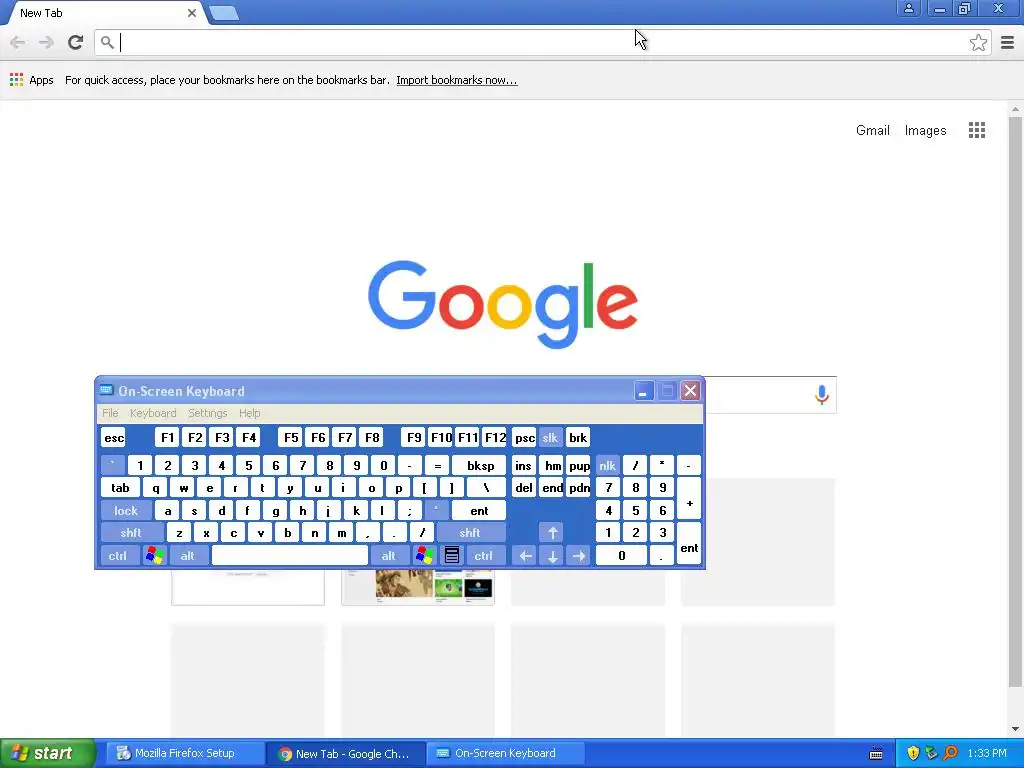This screenshot has height=768, width=1024.
Task: Open a new tab with the new-tab button
Action: (224, 13)
